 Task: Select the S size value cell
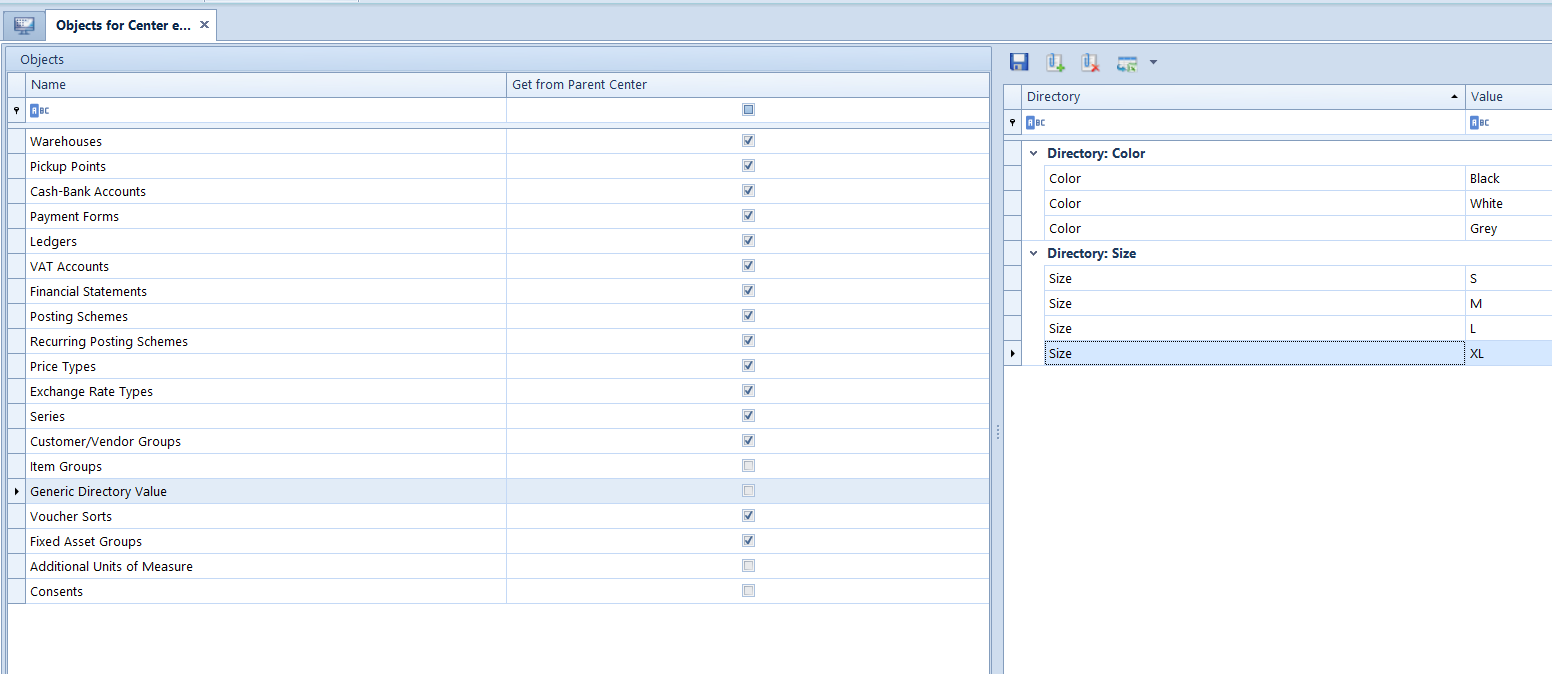tap(1509, 278)
